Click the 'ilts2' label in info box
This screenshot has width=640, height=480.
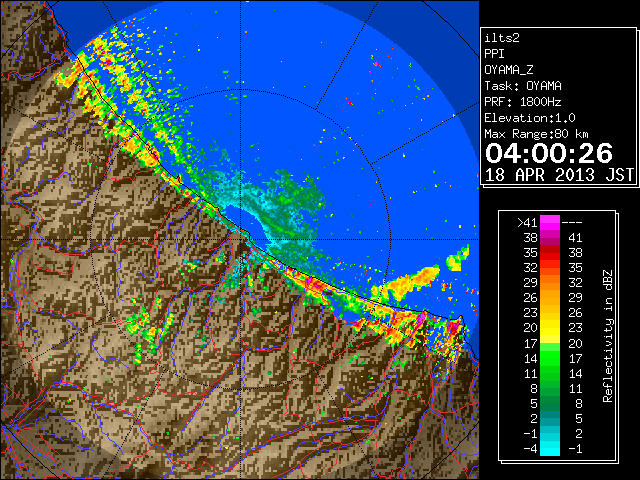coord(502,38)
